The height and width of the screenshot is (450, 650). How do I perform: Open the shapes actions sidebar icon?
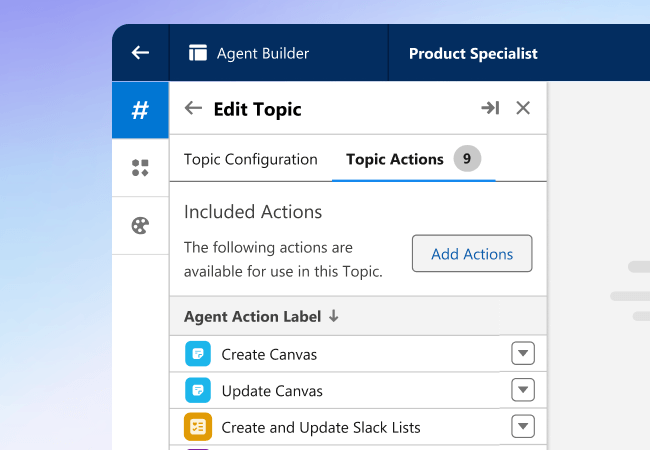[x=140, y=168]
